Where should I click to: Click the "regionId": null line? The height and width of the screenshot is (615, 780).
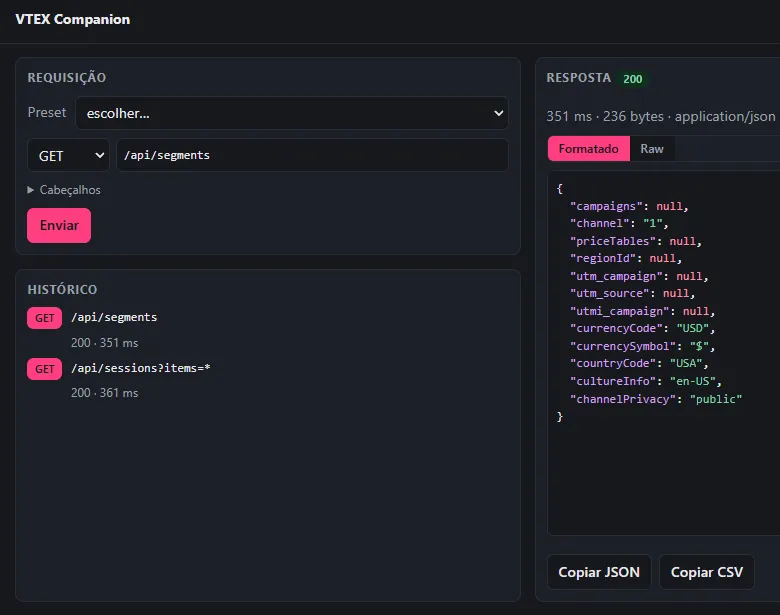(x=625, y=258)
